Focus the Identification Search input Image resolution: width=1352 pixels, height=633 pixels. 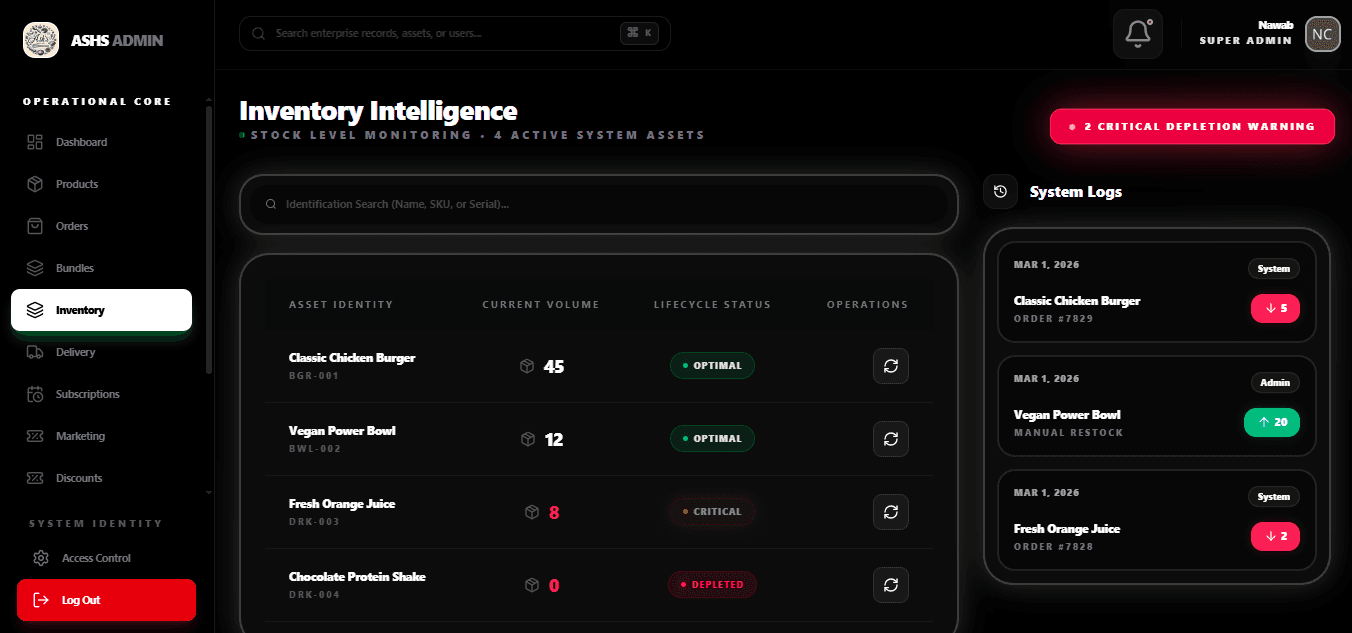click(600, 204)
